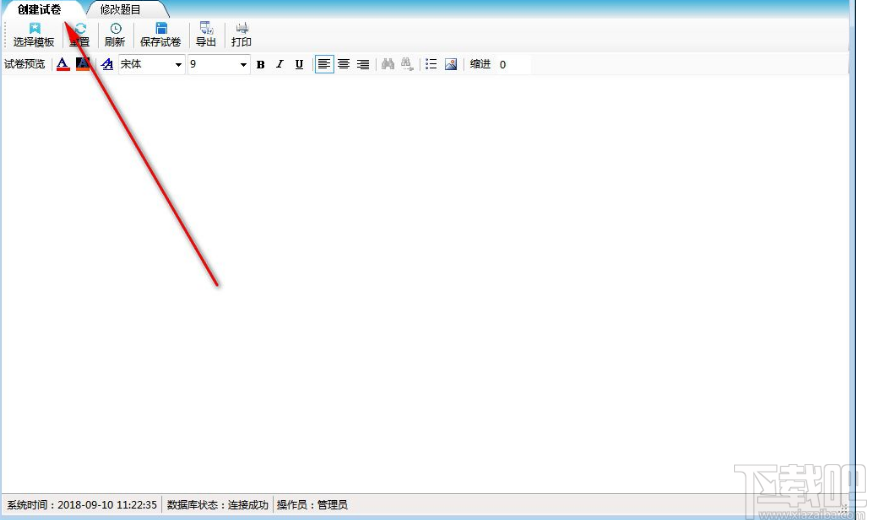Viewport: 869px width, 520px height.
Task: Center align the text
Action: (x=344, y=64)
